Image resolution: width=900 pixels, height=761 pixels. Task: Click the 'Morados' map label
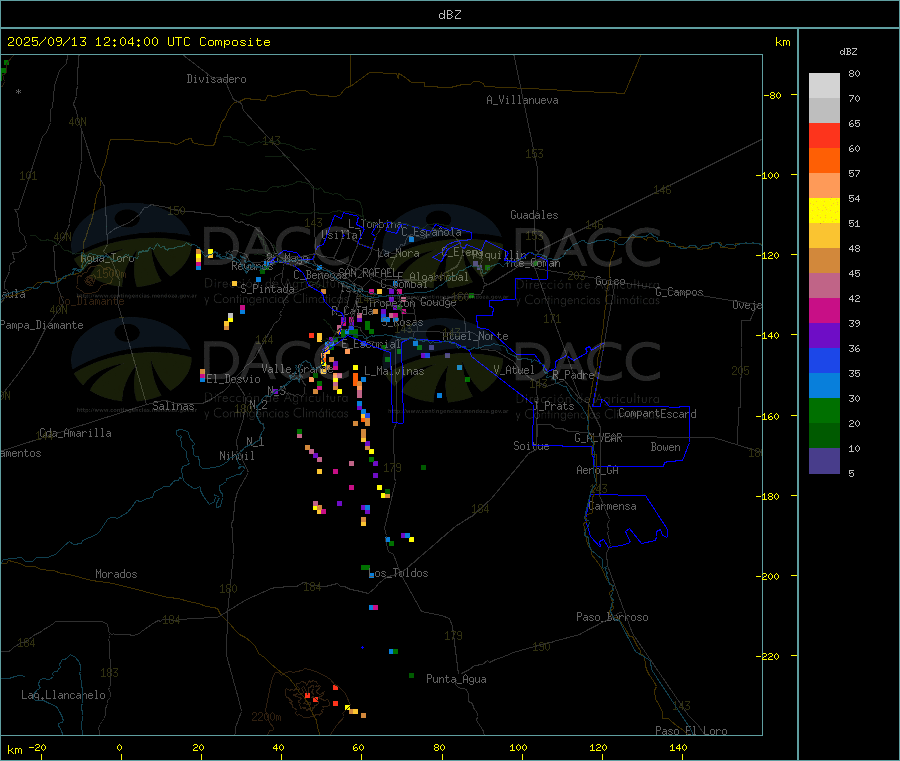tap(116, 574)
